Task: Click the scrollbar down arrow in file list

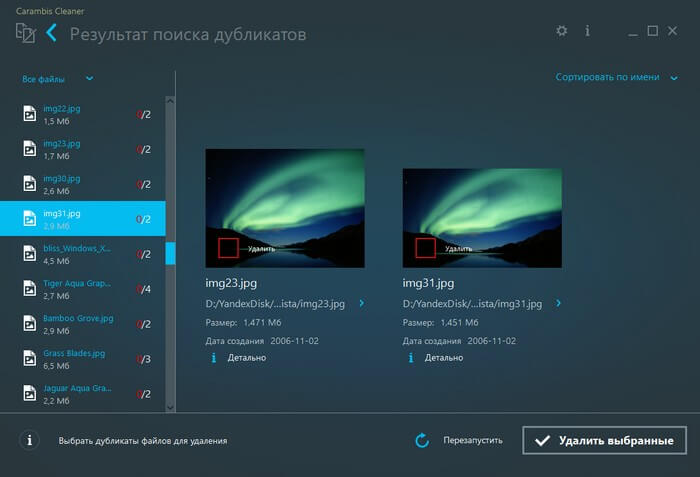Action: 170,407
